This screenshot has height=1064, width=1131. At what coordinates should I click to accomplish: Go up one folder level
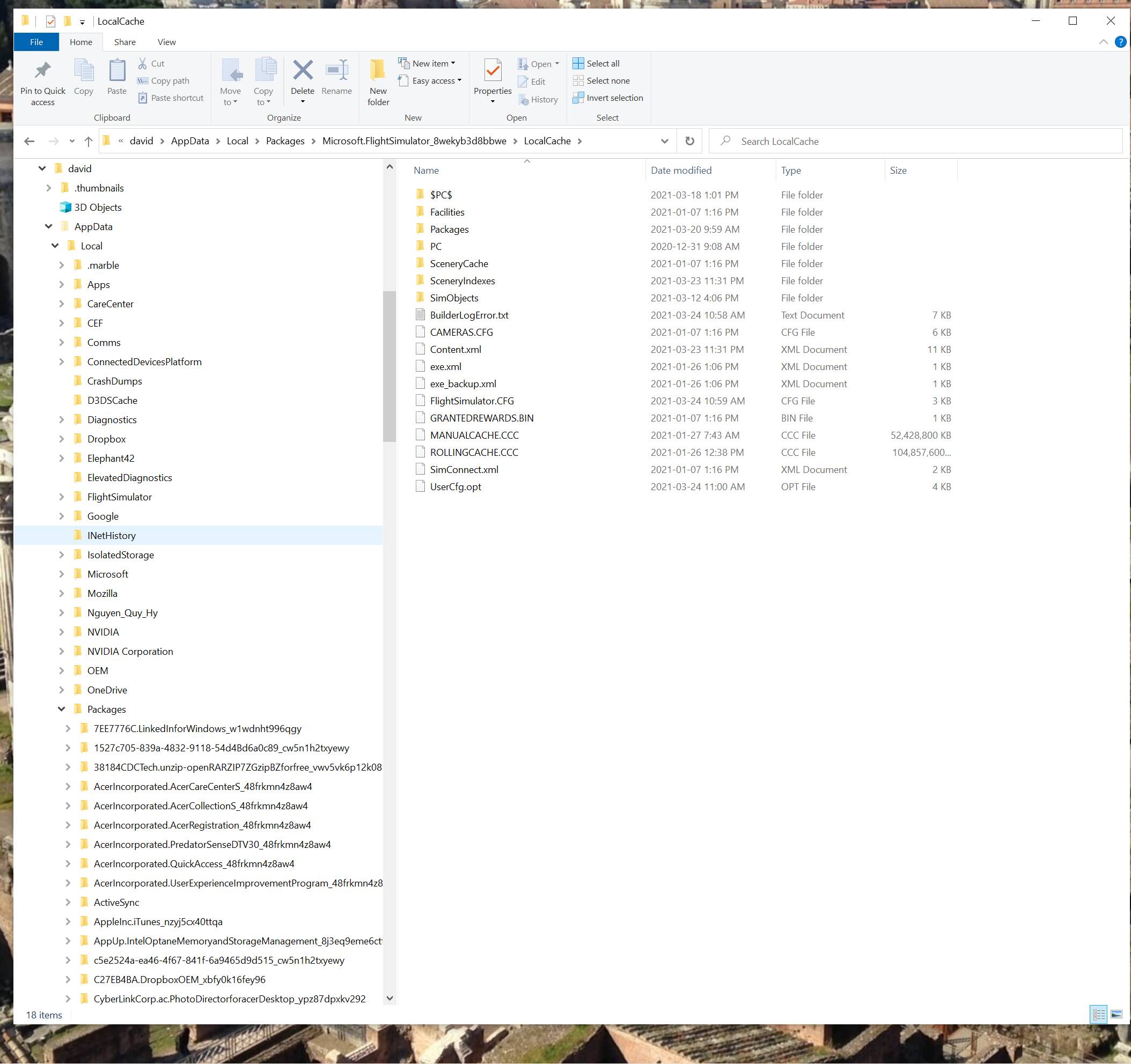click(x=88, y=141)
